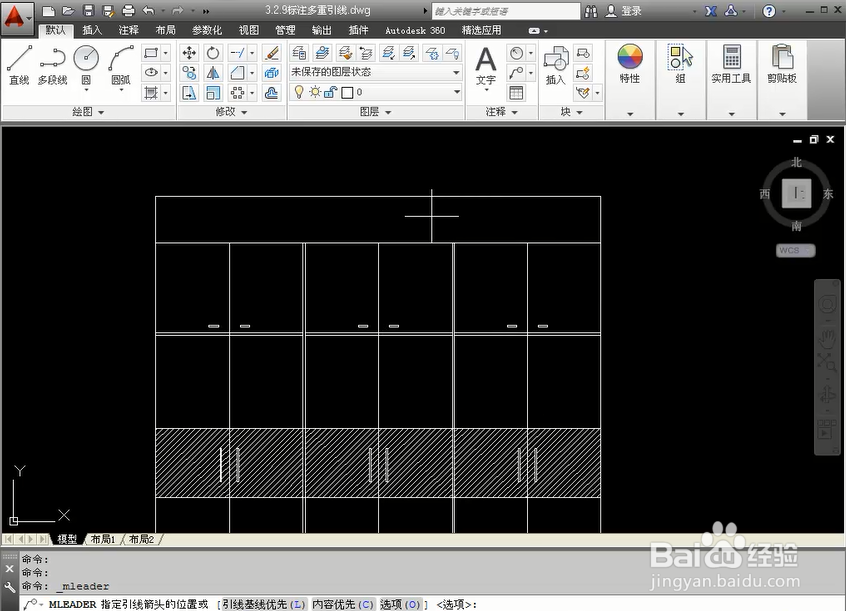Choose 选项(O) command option
The image size is (846, 611).
[x=400, y=604]
